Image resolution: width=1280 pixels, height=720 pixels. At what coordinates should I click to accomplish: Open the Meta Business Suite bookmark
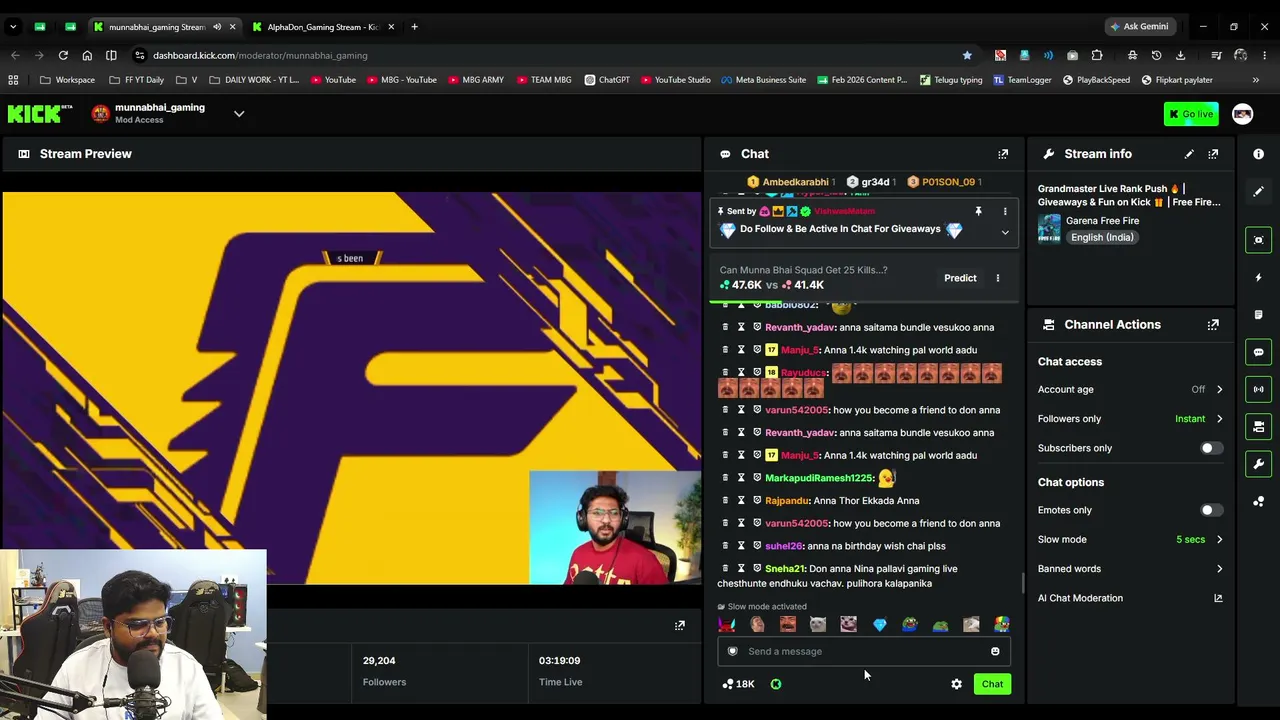[x=763, y=80]
